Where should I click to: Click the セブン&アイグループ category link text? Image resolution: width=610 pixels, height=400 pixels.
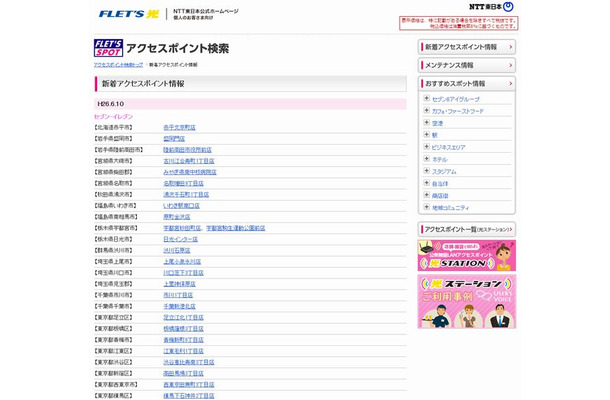coord(456,99)
